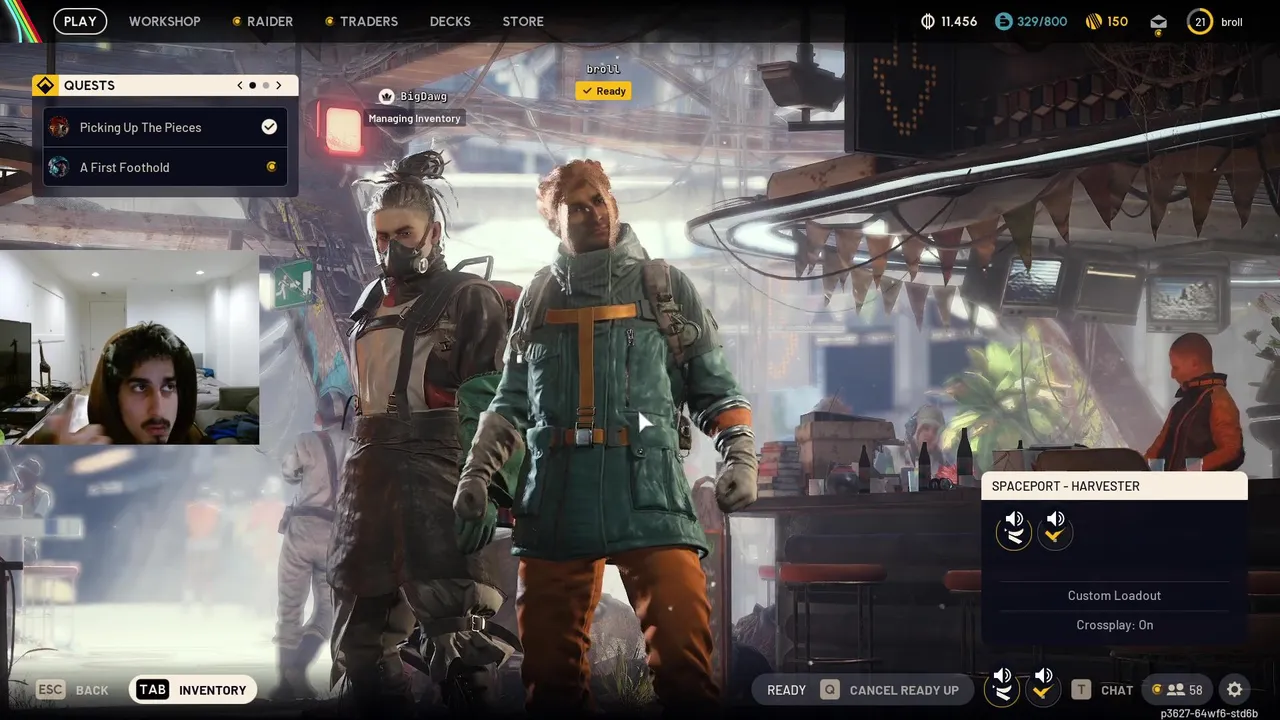The width and height of the screenshot is (1280, 720).
Task: Click the streamer webcam overlay
Action: coord(129,347)
